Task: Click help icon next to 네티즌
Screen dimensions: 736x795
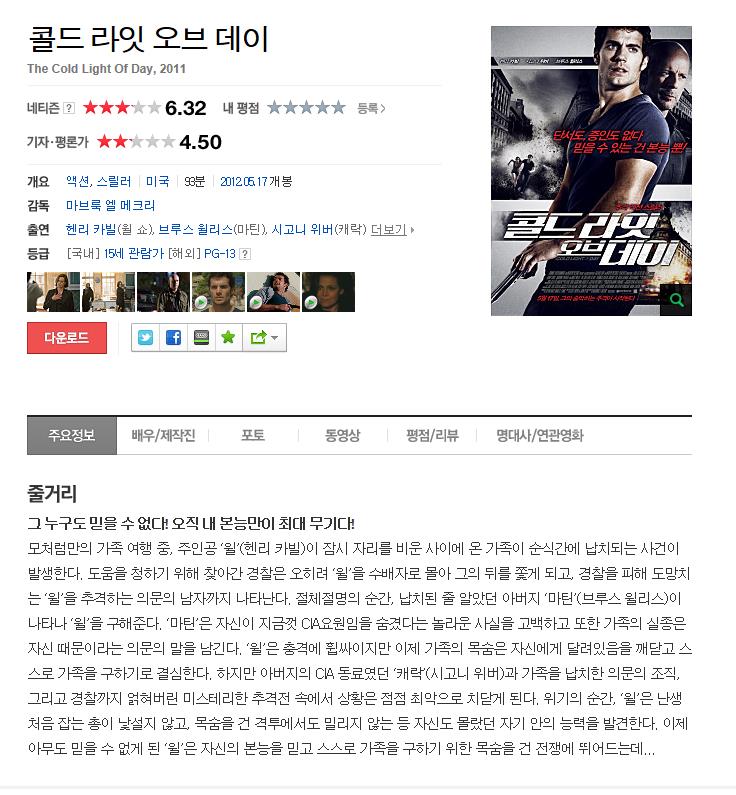Action: pyautogui.click(x=69, y=108)
